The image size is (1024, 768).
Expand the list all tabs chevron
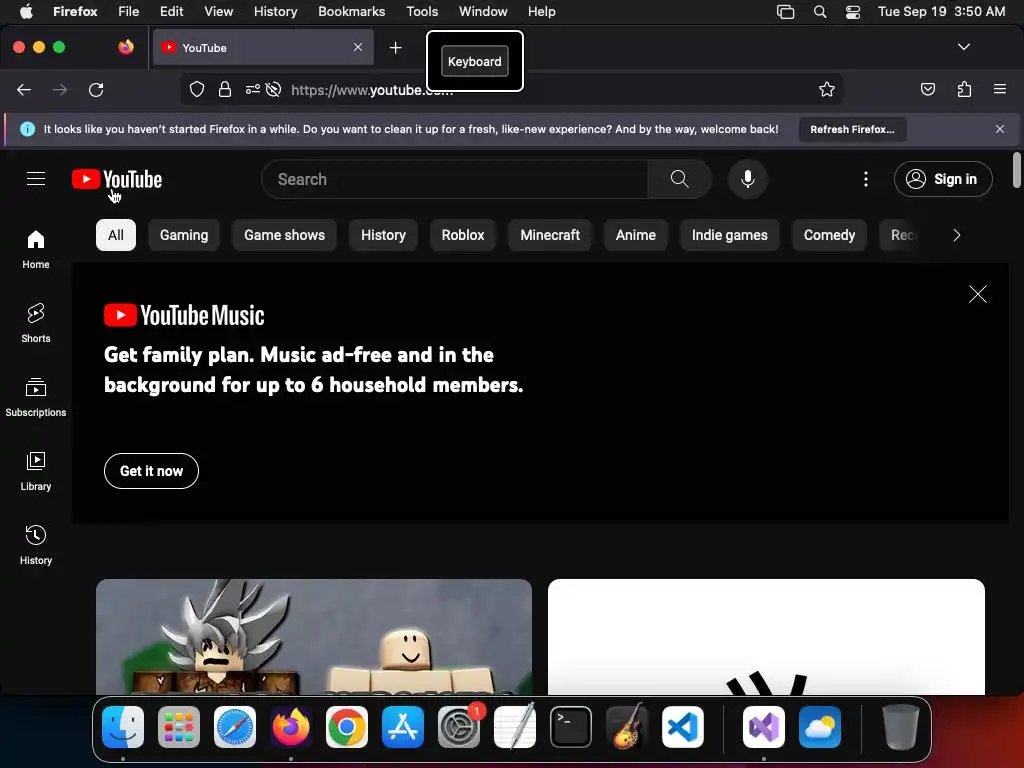click(x=964, y=47)
